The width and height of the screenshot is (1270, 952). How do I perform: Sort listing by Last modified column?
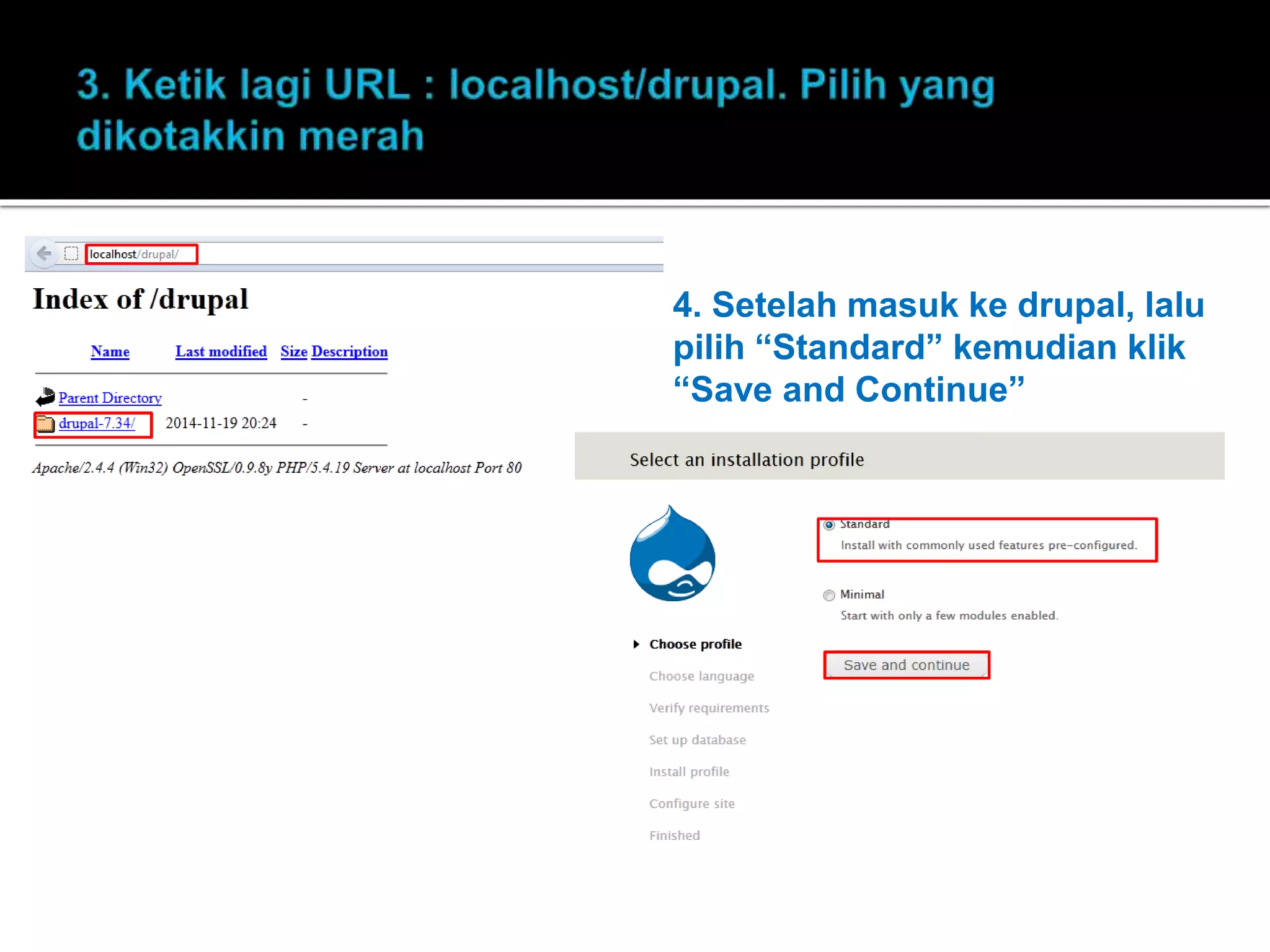coord(221,351)
